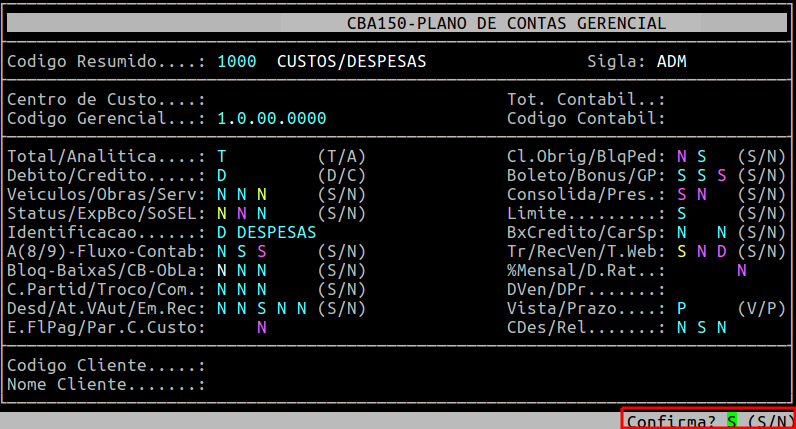The height and width of the screenshot is (429, 796).
Task: Select the Total/Analitica value T
Action: pyautogui.click(x=222, y=156)
